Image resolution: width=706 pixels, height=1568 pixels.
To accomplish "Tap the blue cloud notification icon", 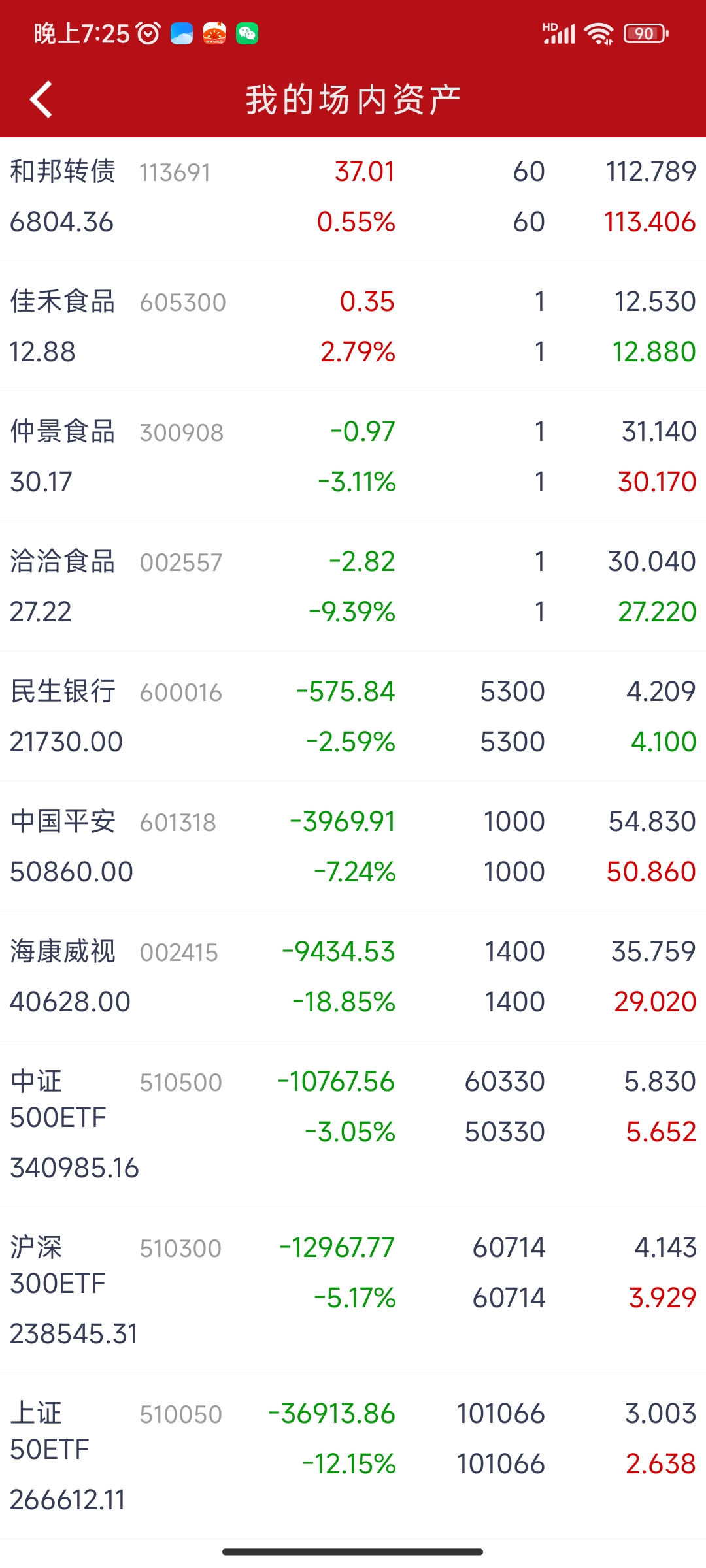I will pos(182,33).
